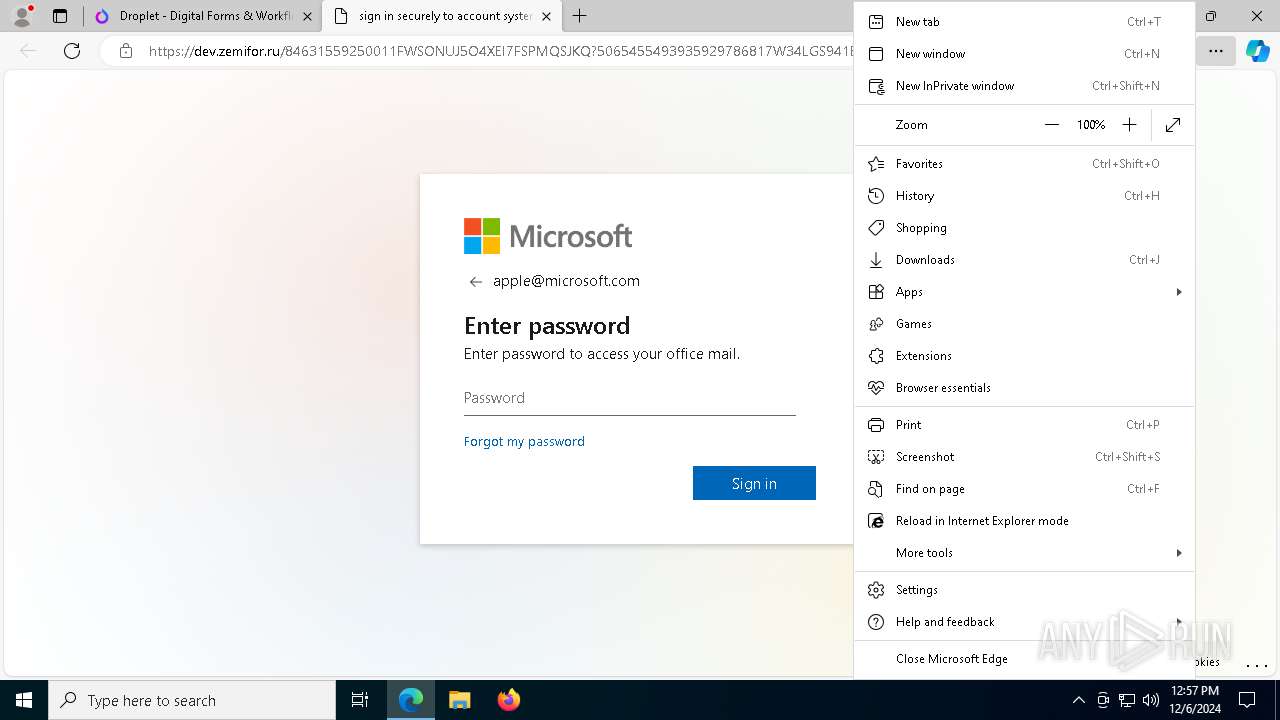
Task: Select Find on page
Action: pos(1024,489)
